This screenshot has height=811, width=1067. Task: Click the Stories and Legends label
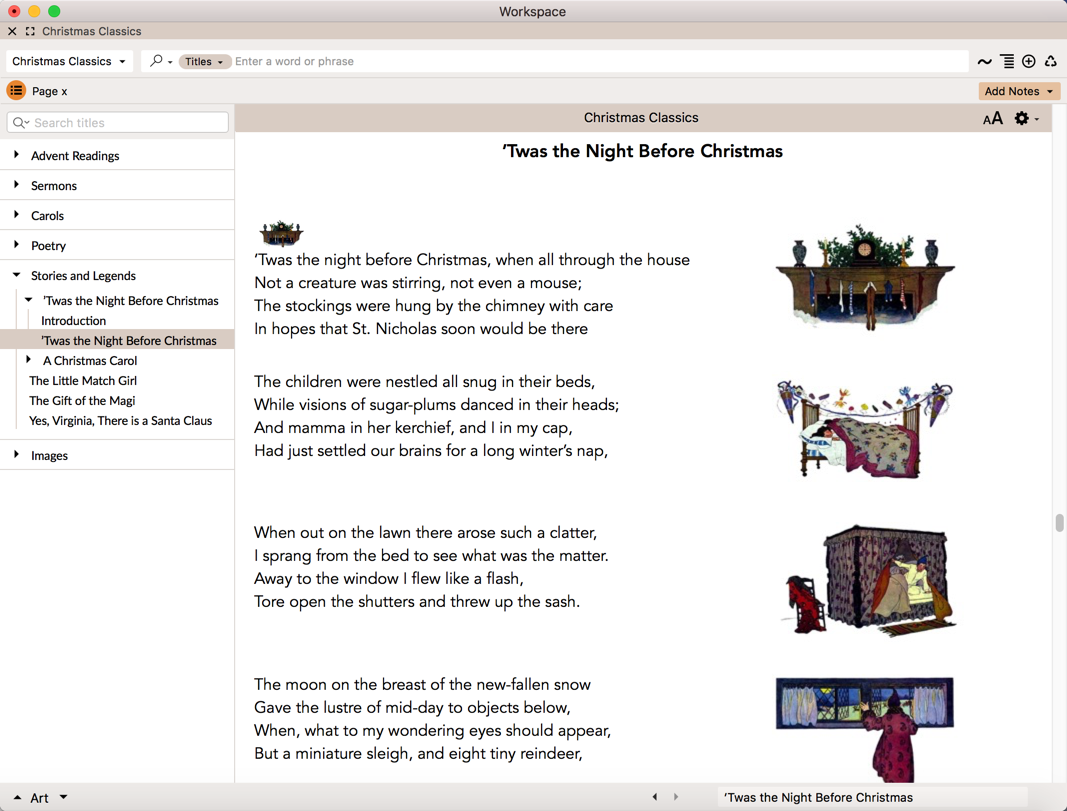pos(83,276)
